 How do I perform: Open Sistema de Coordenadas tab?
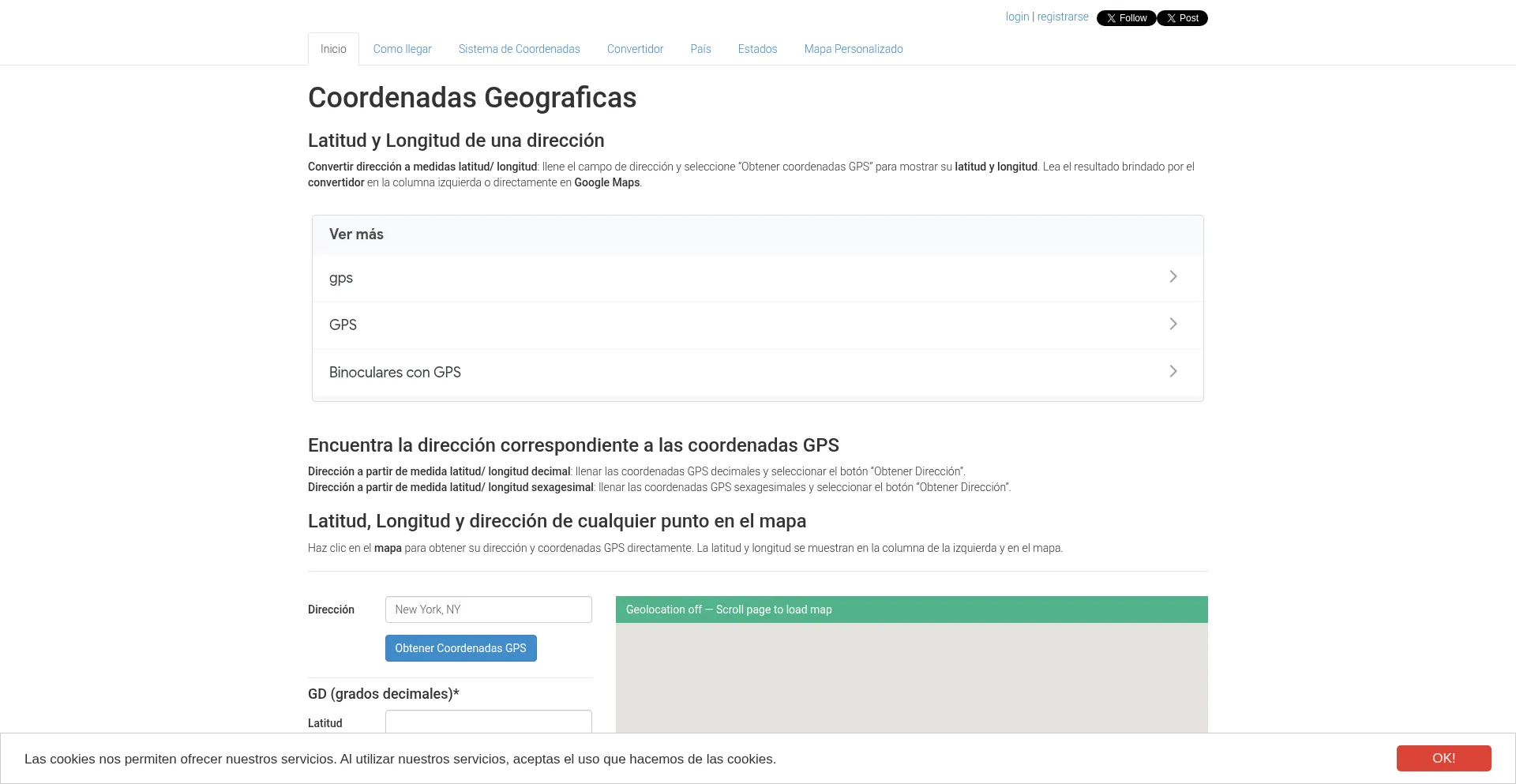click(519, 49)
